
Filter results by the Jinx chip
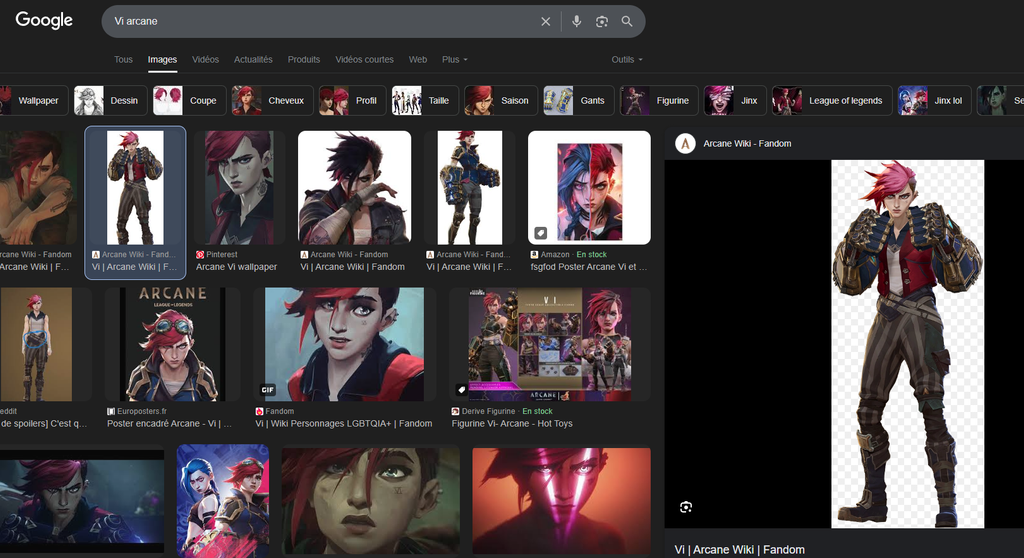(734, 101)
